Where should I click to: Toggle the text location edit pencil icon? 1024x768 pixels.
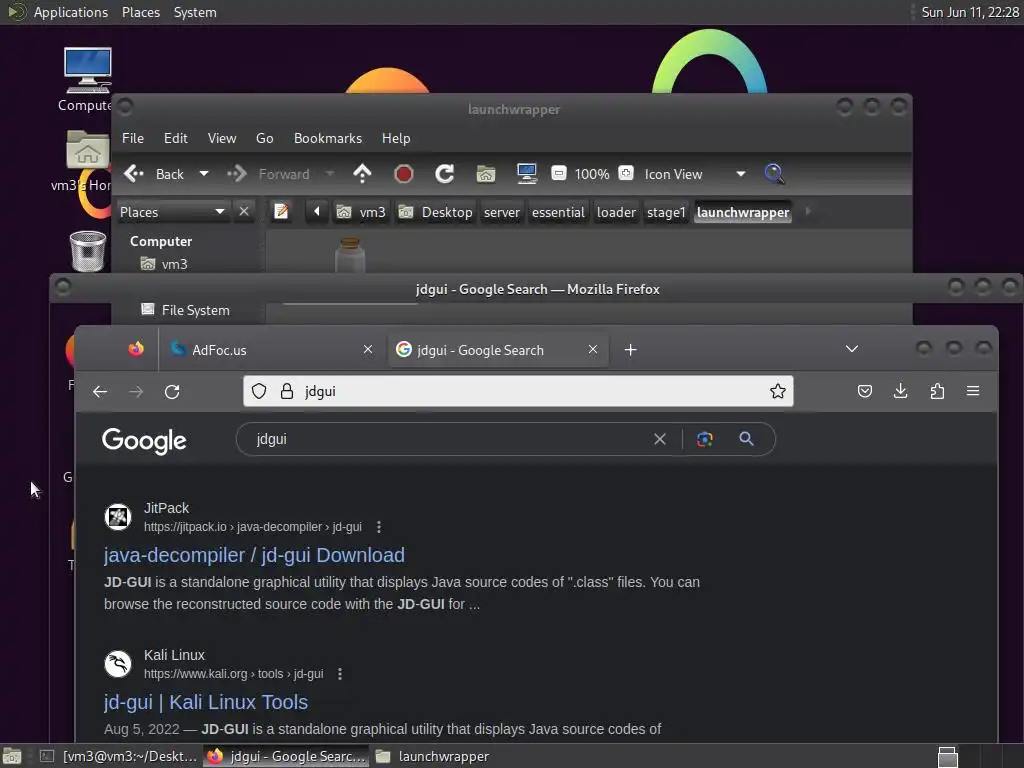tap(281, 212)
